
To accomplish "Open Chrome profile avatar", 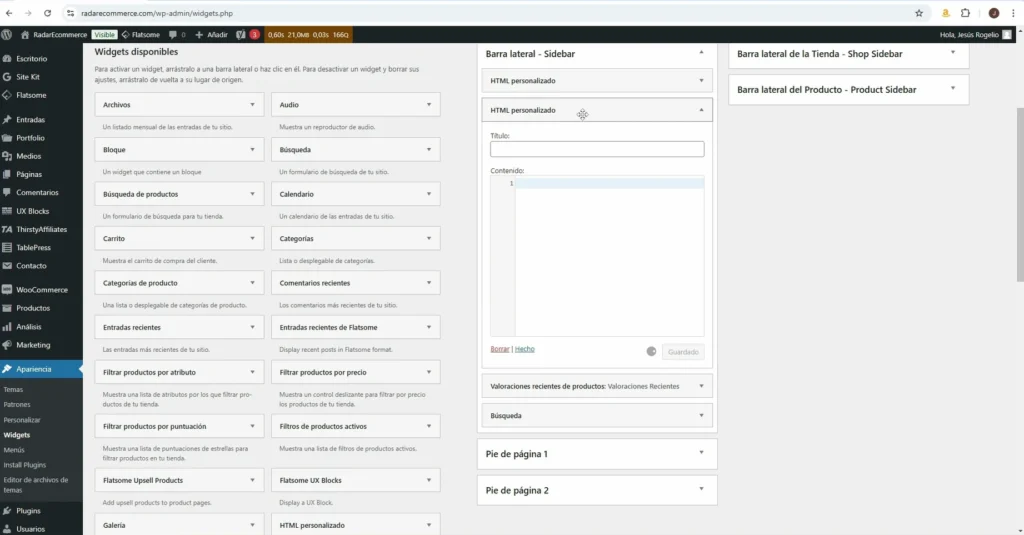I will pos(993,13).
